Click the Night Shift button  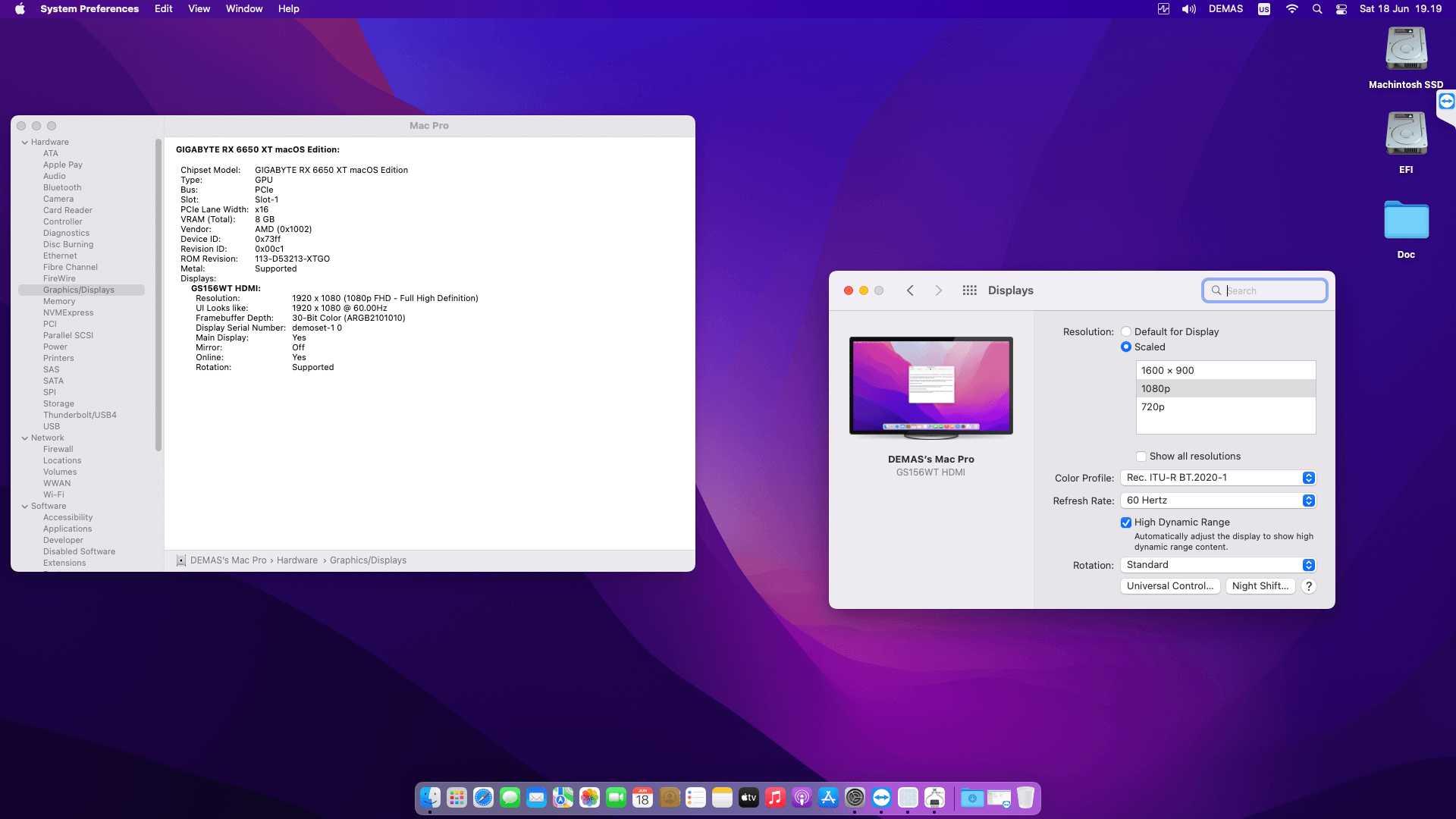1260,586
